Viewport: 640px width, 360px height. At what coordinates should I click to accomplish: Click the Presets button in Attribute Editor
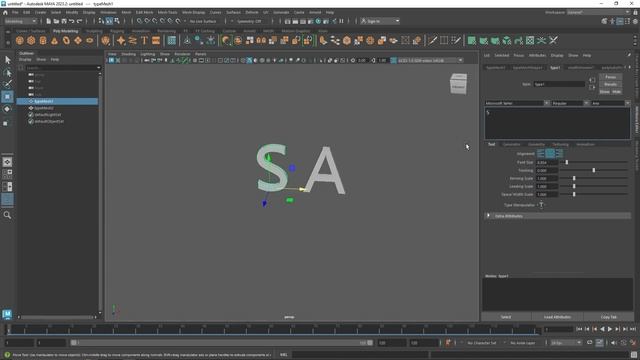pyautogui.click(x=610, y=84)
